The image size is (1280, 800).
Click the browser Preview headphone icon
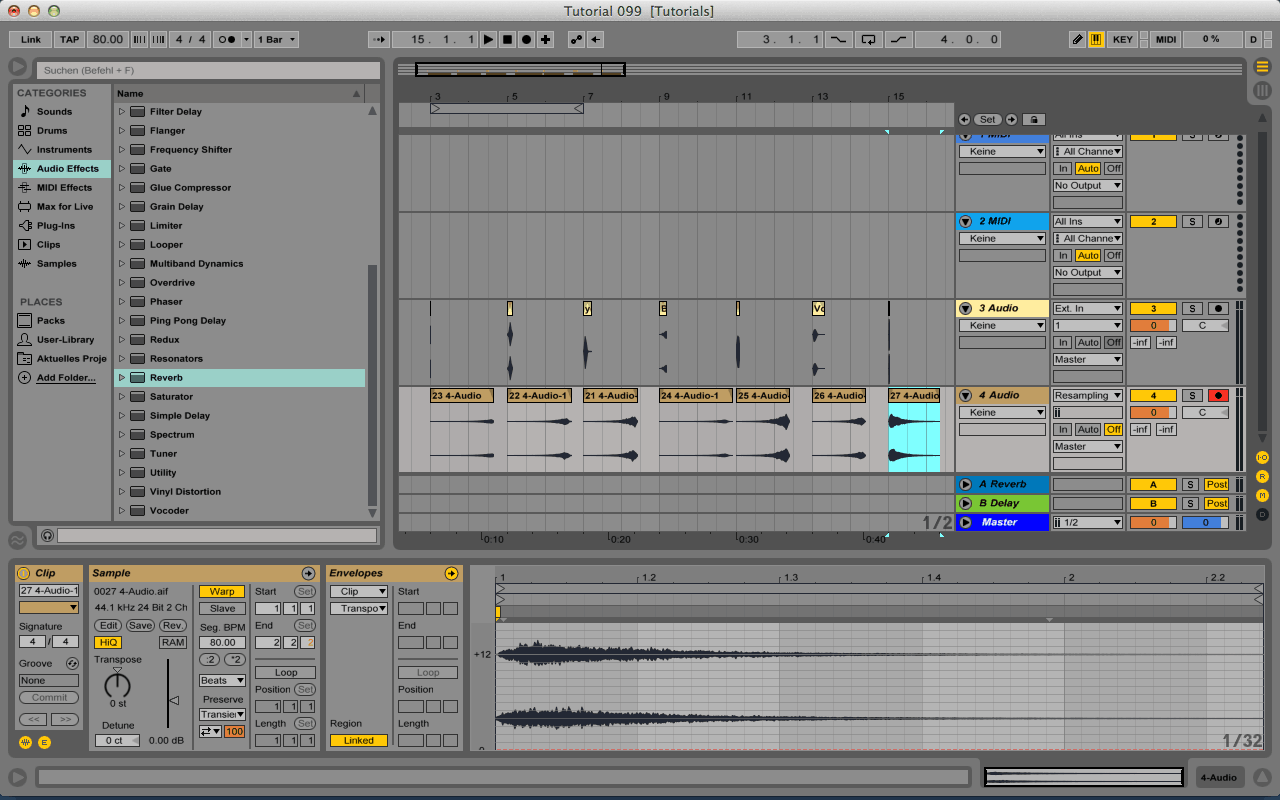point(47,536)
